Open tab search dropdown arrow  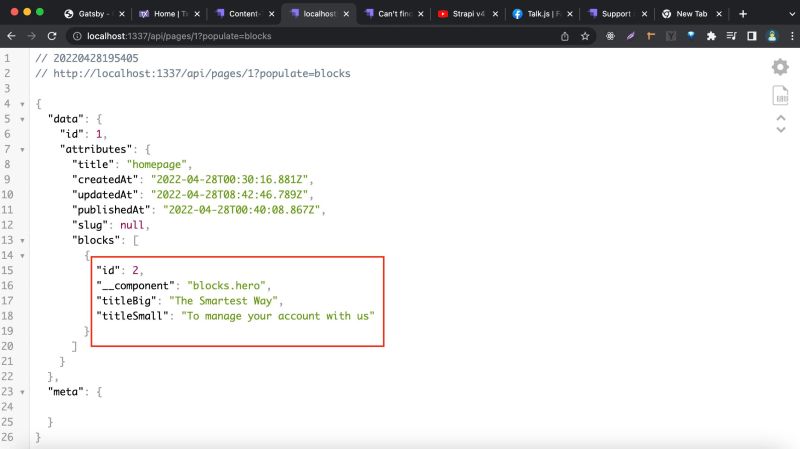tap(792, 14)
